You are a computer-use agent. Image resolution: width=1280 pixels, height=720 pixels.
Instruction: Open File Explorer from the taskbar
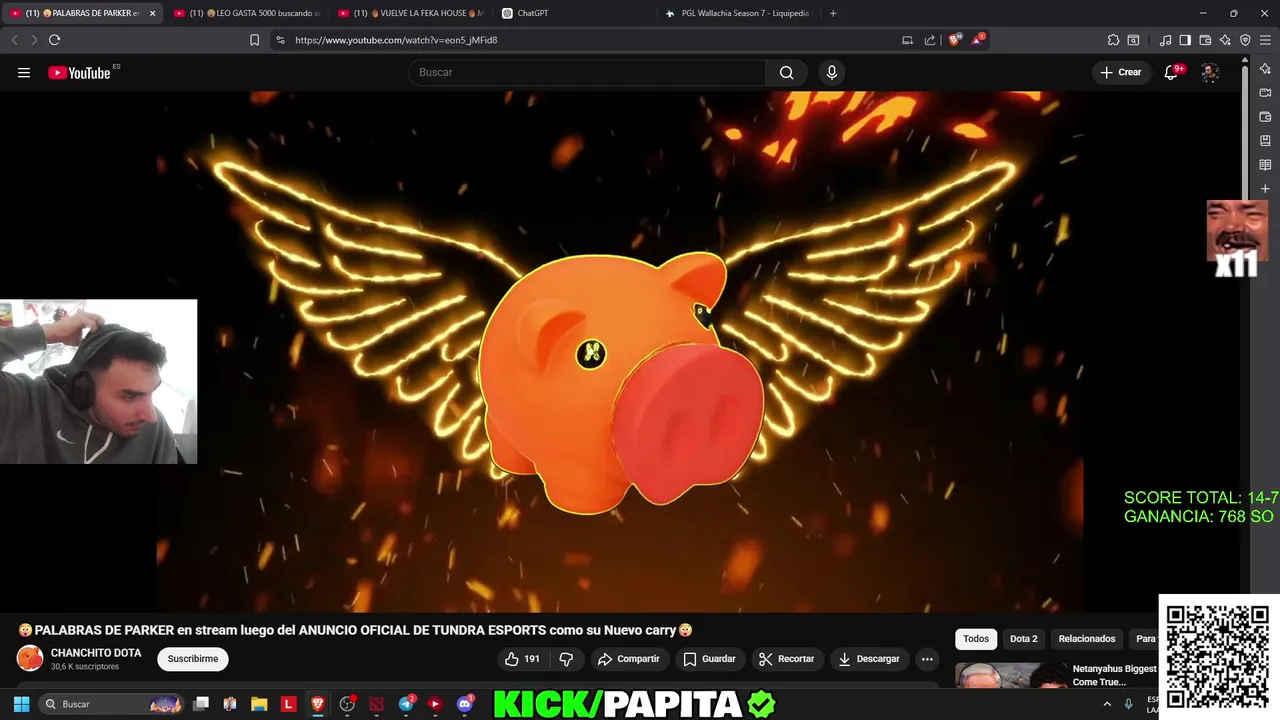click(x=259, y=704)
